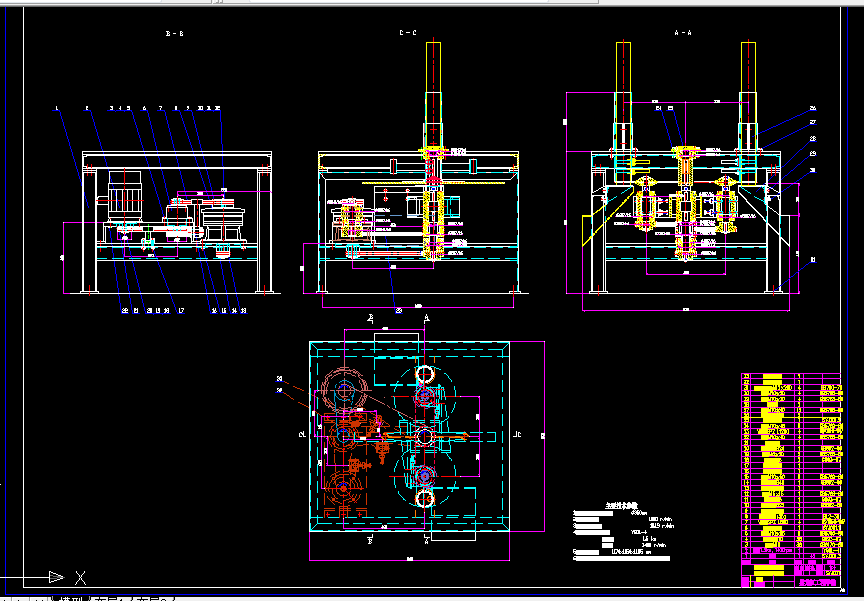Click section marker A above plan view
Screen dimensions: 864x601
425,318
